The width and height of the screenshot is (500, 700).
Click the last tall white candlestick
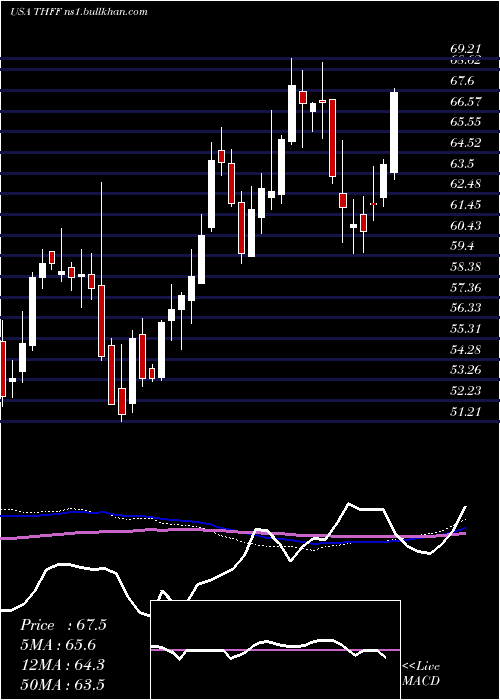[x=394, y=133]
